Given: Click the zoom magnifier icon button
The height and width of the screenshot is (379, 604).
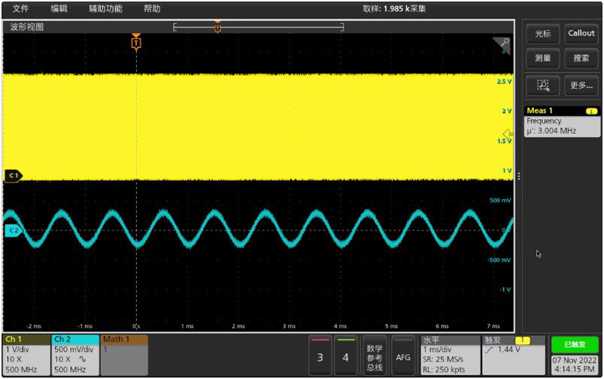Looking at the screenshot, I should coord(543,85).
